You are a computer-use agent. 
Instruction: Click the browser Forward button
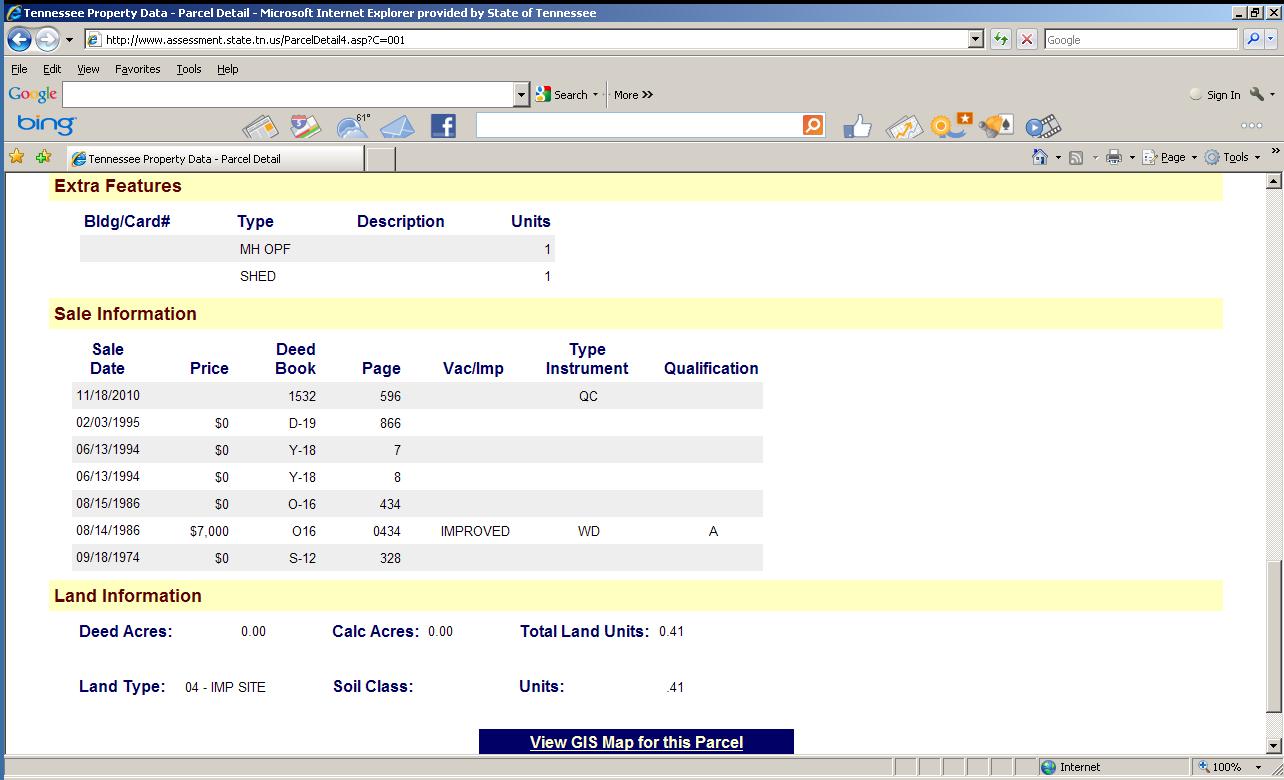[47, 40]
